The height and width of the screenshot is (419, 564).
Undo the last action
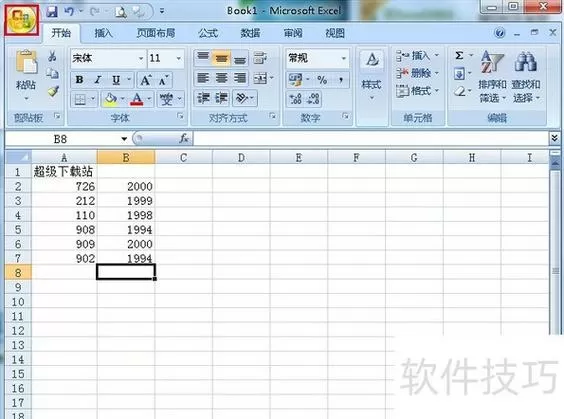tap(69, 12)
